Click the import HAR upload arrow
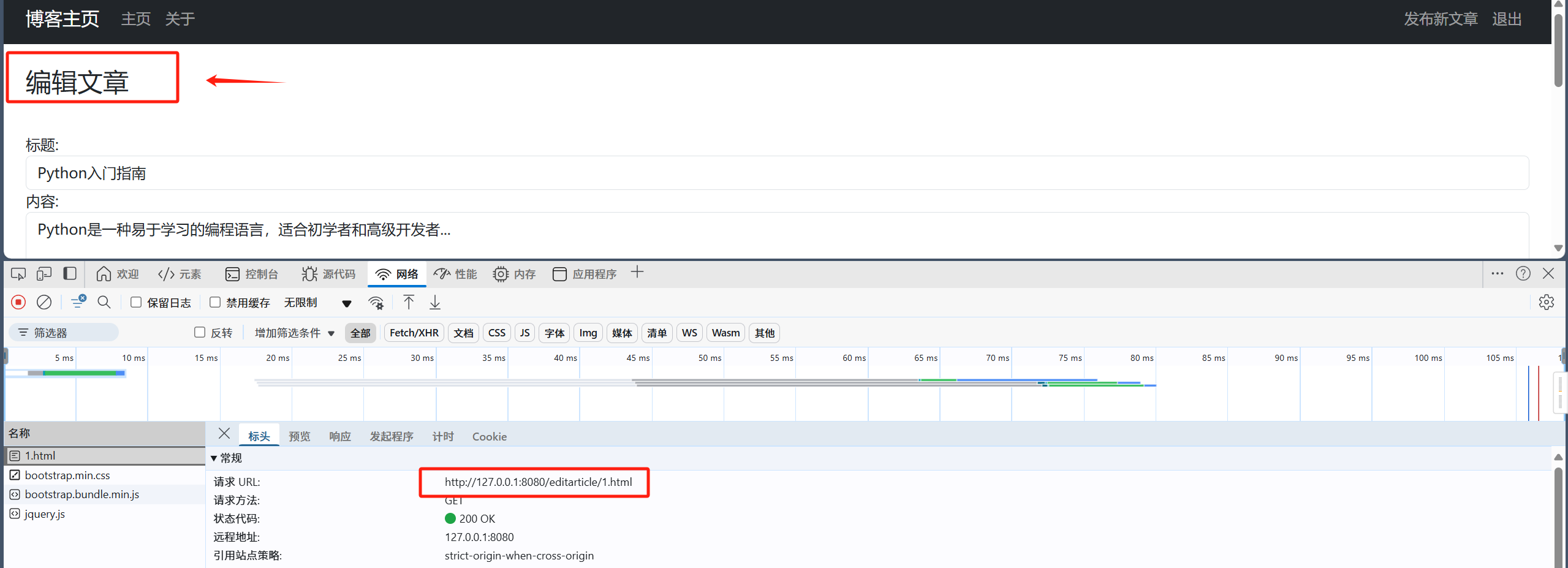Screen dimensions: 1568x568 [x=409, y=302]
